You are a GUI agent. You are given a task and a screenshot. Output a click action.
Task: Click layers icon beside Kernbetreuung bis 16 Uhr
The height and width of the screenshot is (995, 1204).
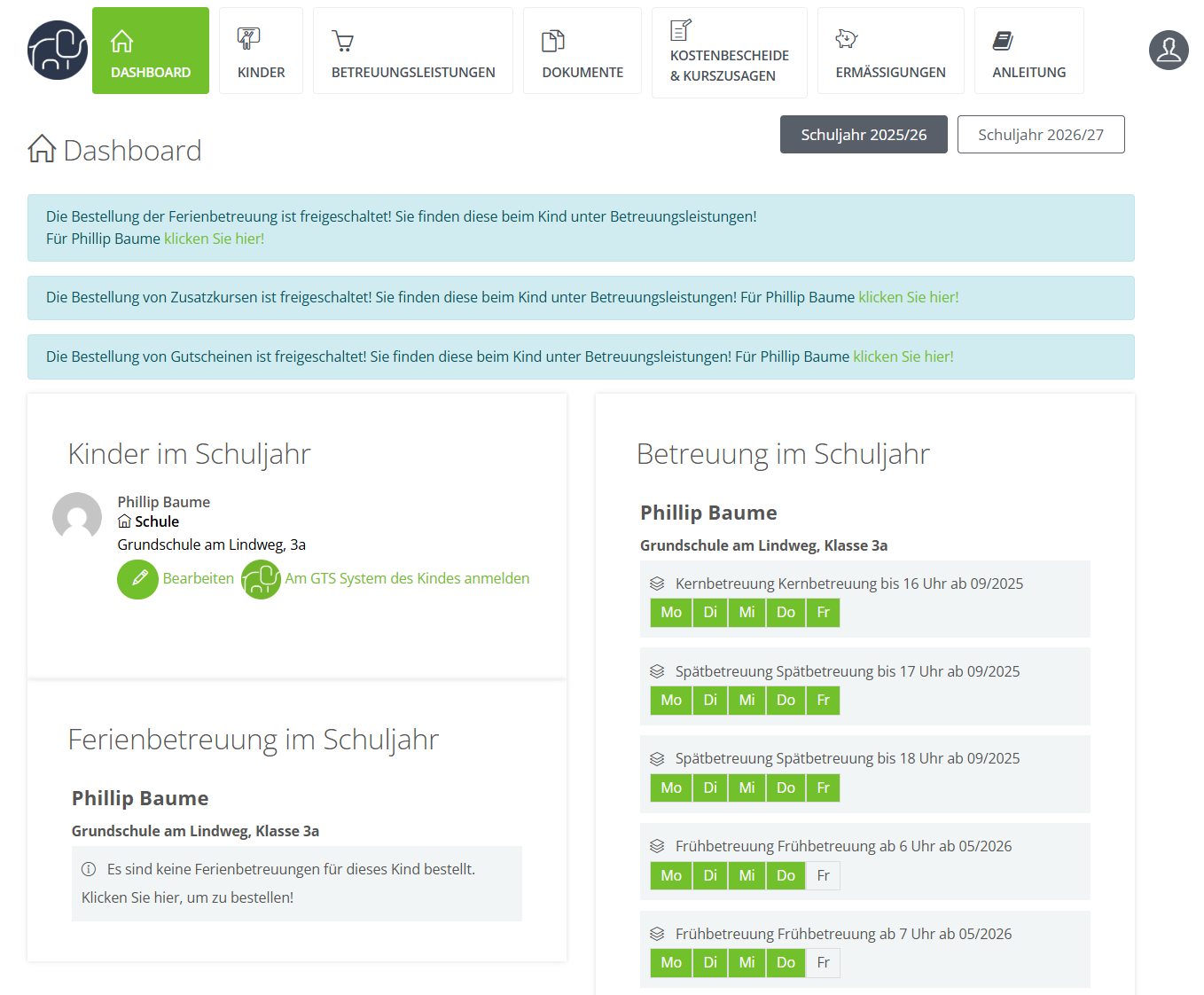click(x=657, y=584)
